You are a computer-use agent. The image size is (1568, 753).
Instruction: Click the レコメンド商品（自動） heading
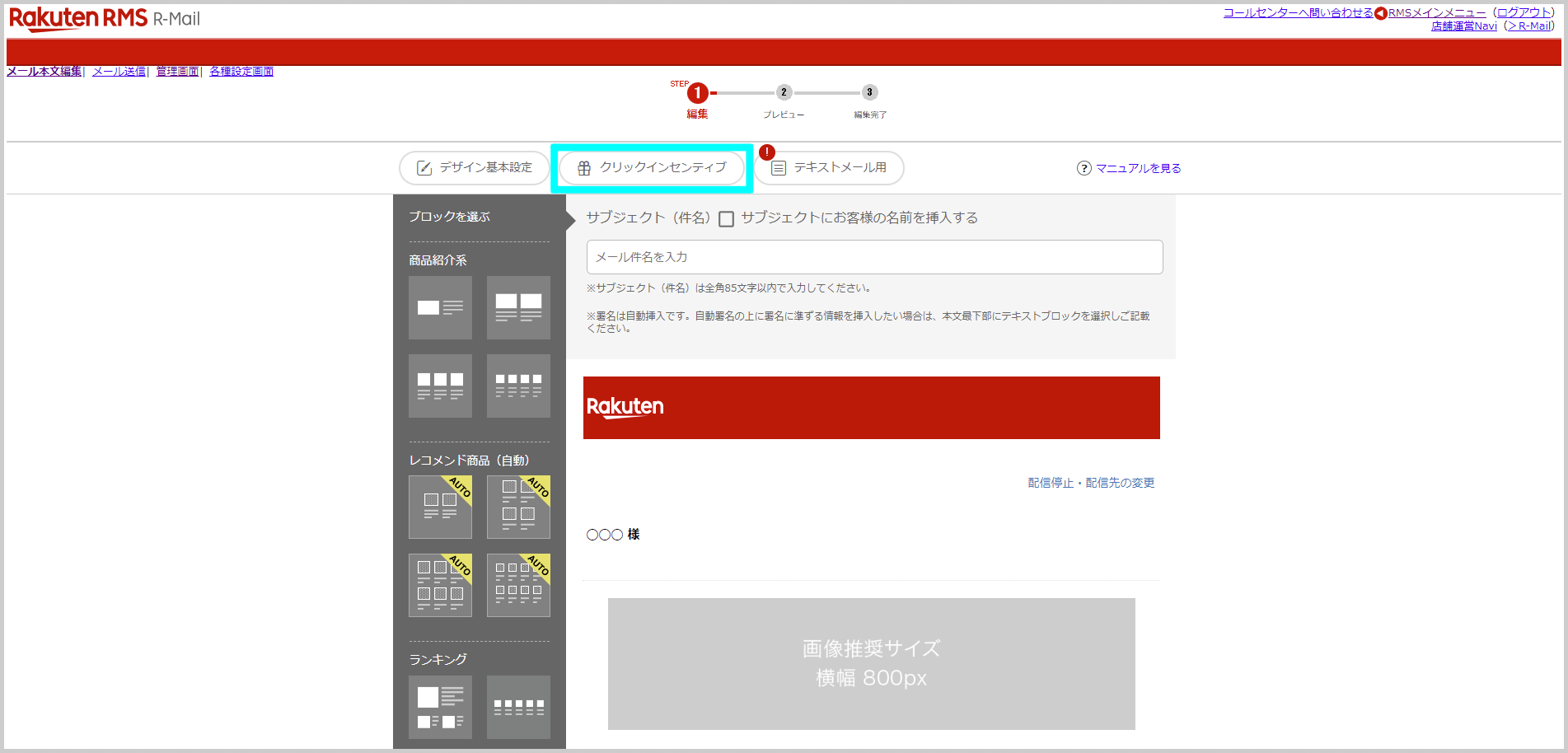tap(469, 461)
